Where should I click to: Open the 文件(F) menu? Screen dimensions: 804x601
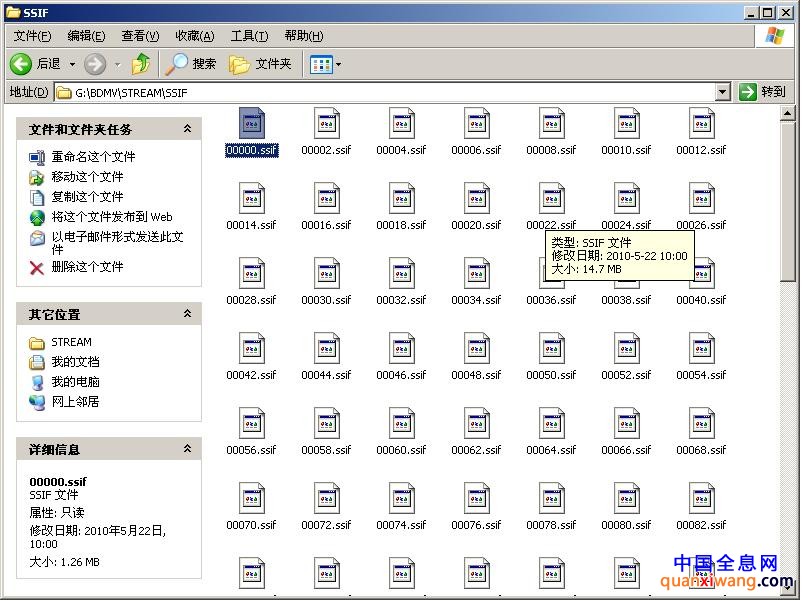point(32,36)
